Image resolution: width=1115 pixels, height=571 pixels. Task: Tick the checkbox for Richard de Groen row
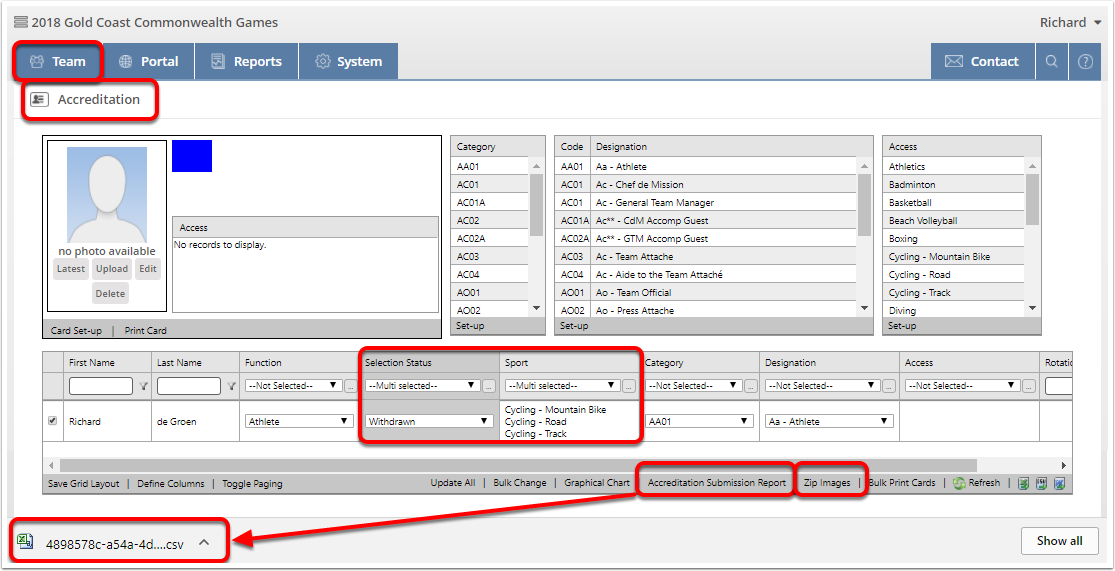pyautogui.click(x=52, y=421)
